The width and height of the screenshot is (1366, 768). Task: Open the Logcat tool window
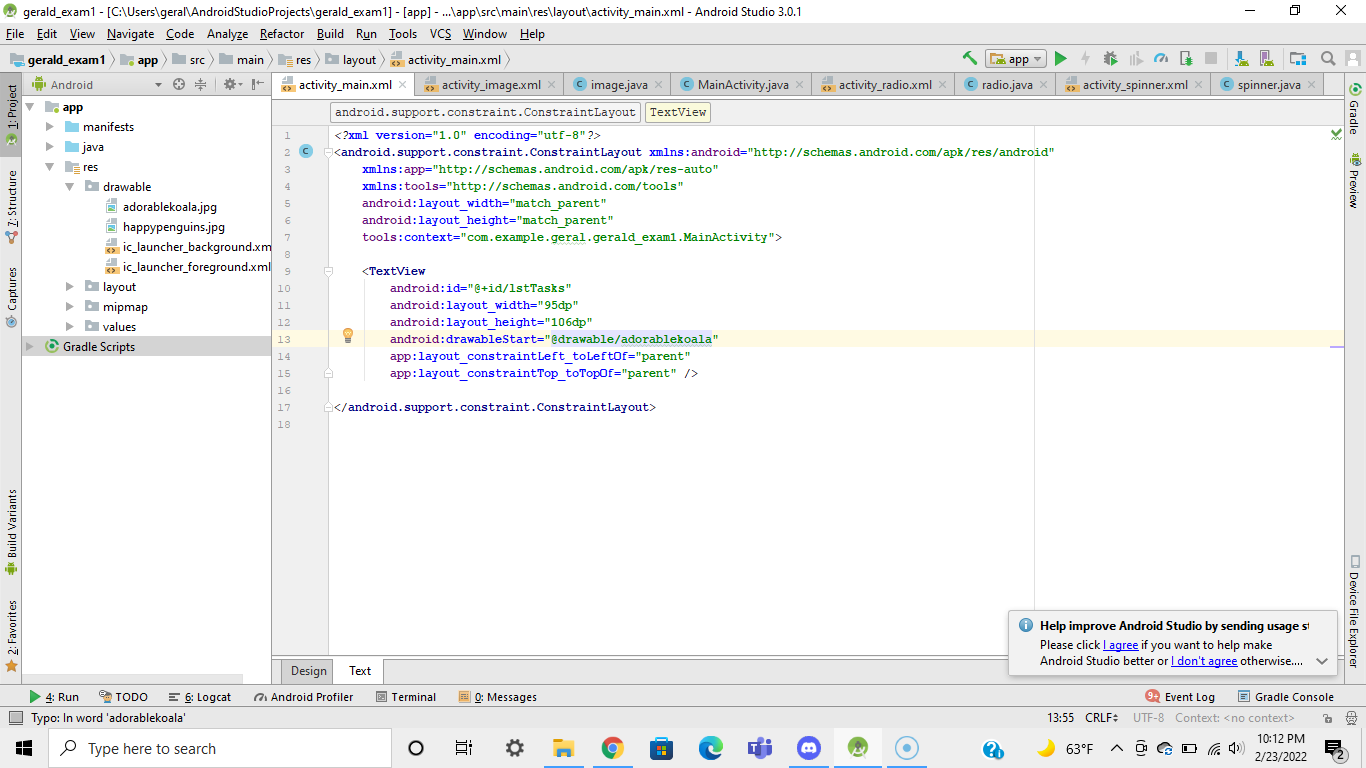[200, 697]
